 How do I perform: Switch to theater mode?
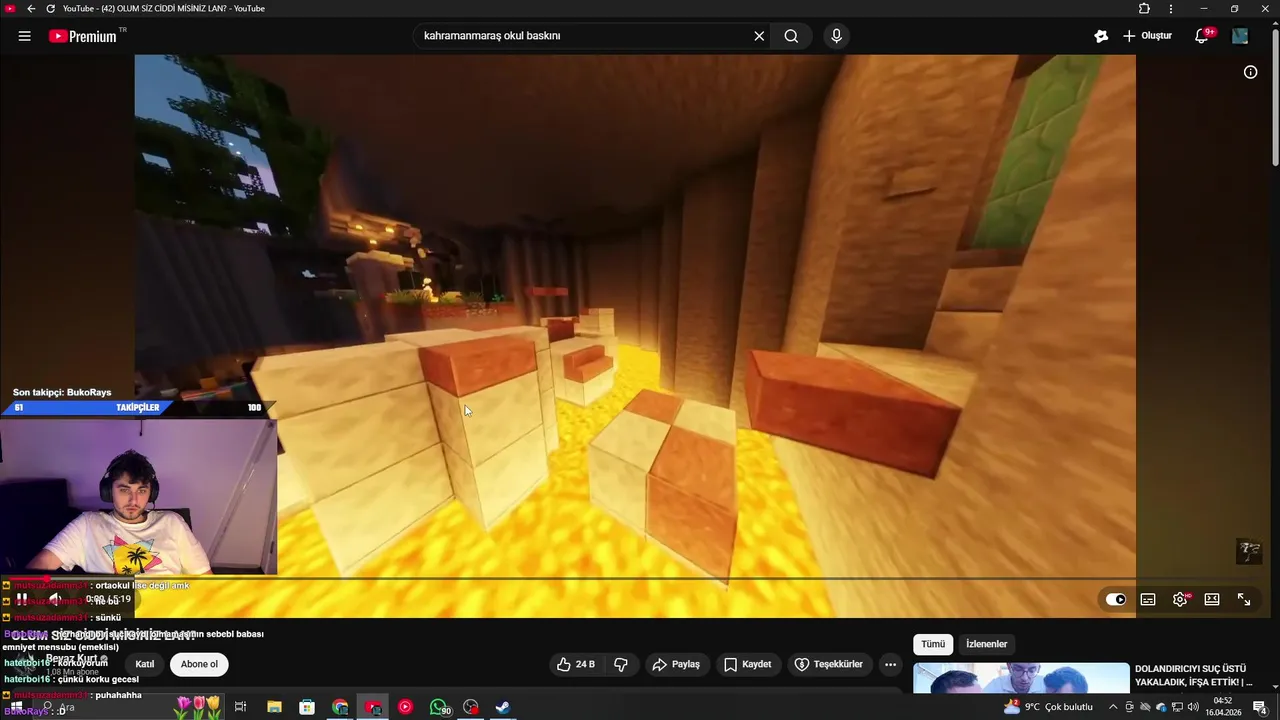(x=1212, y=599)
